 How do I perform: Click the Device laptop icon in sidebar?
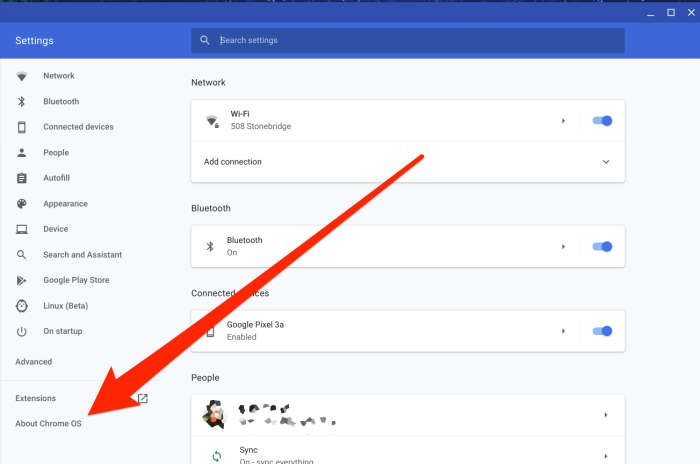(x=21, y=229)
